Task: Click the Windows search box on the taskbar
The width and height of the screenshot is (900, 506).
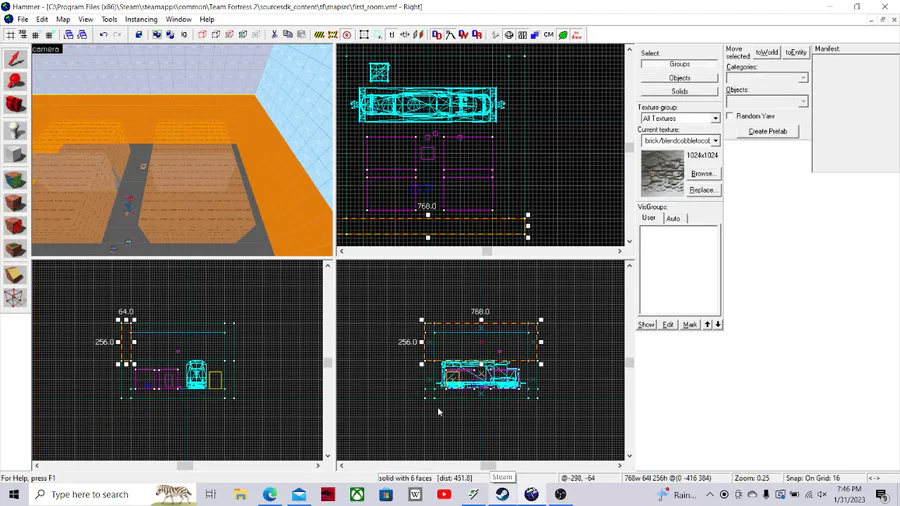Action: (x=111, y=494)
